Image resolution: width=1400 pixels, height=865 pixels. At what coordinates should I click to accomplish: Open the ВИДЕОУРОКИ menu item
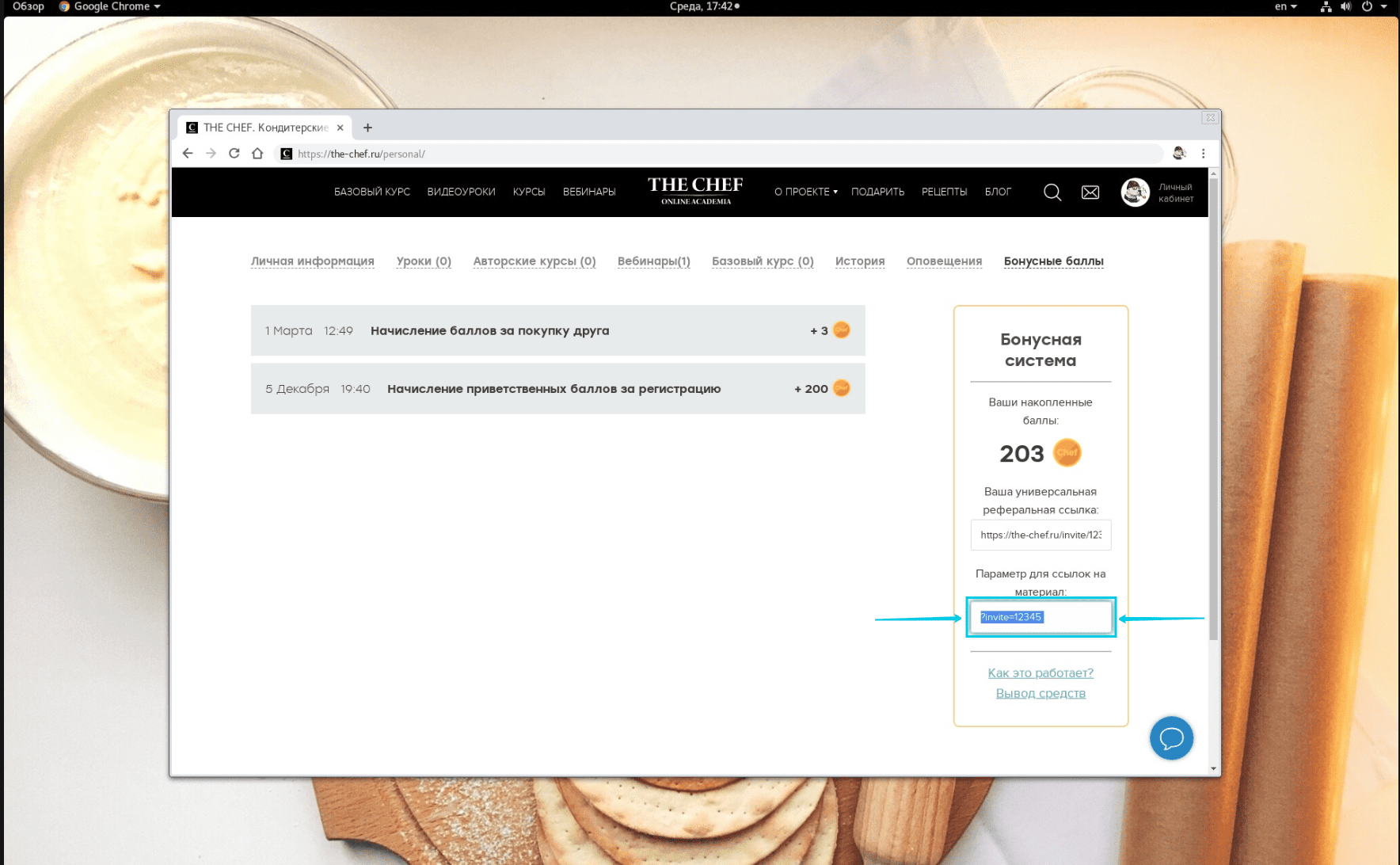click(x=461, y=192)
